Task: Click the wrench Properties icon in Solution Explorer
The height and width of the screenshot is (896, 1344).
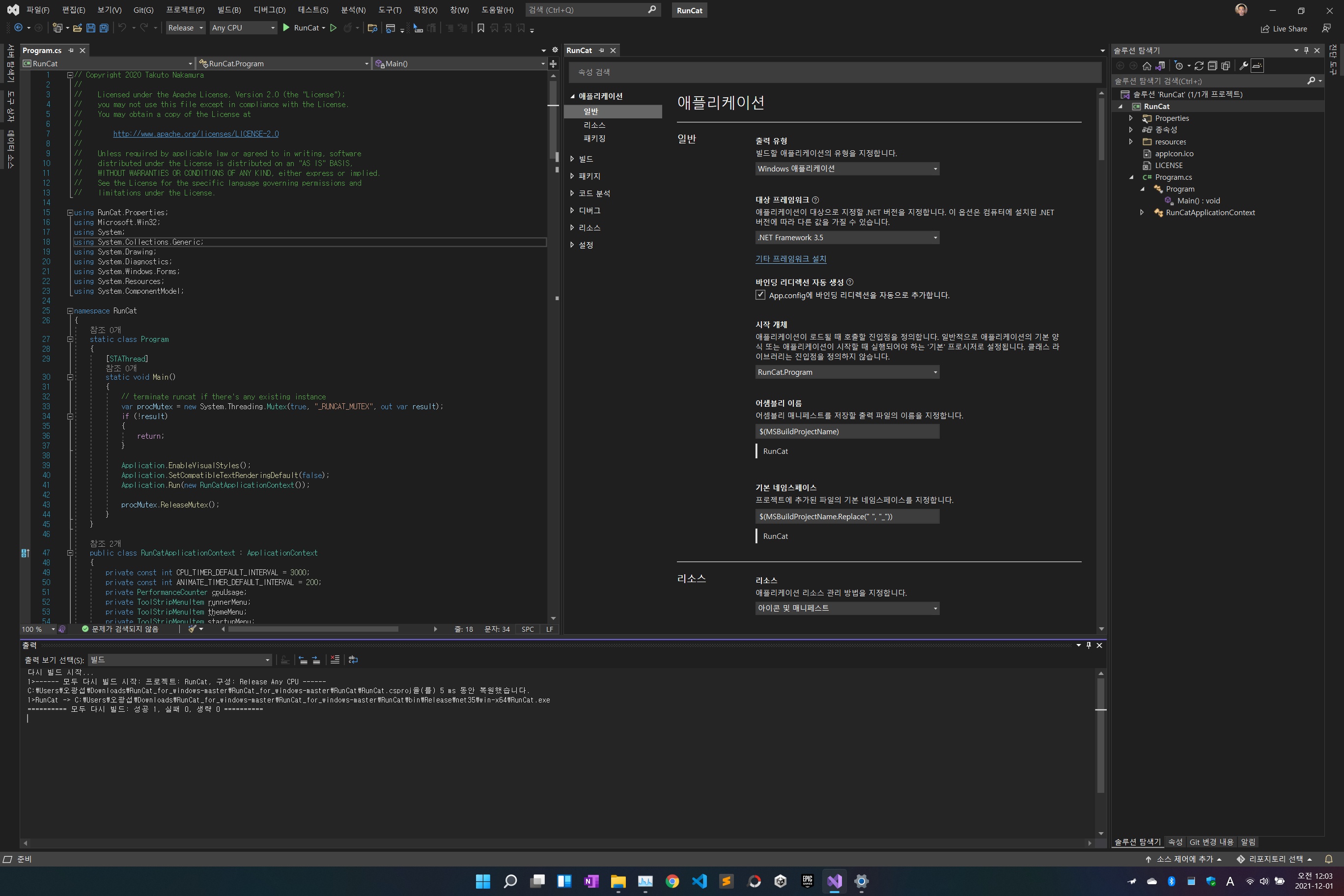Action: coord(1243,66)
